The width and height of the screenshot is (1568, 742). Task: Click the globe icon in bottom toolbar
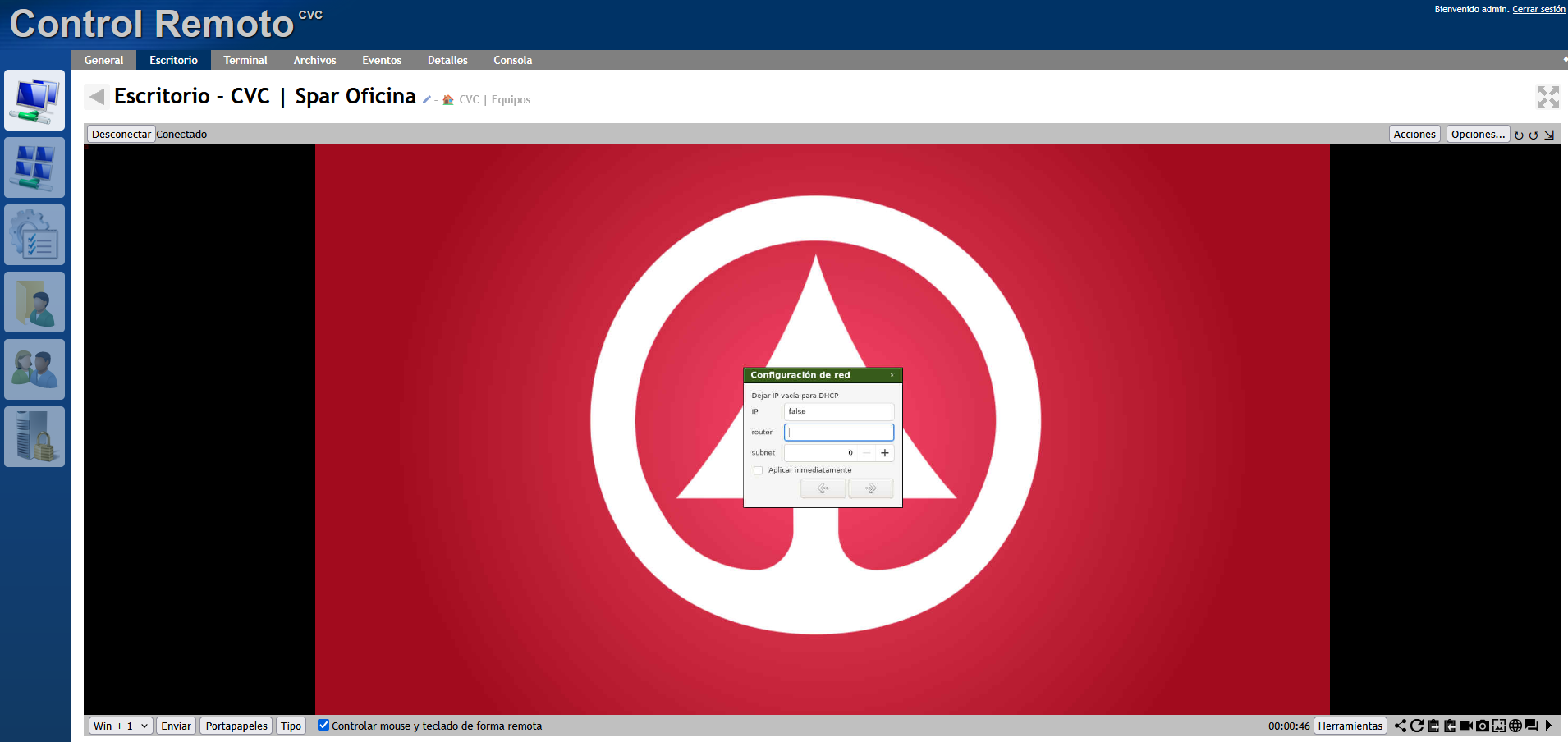(x=1515, y=726)
